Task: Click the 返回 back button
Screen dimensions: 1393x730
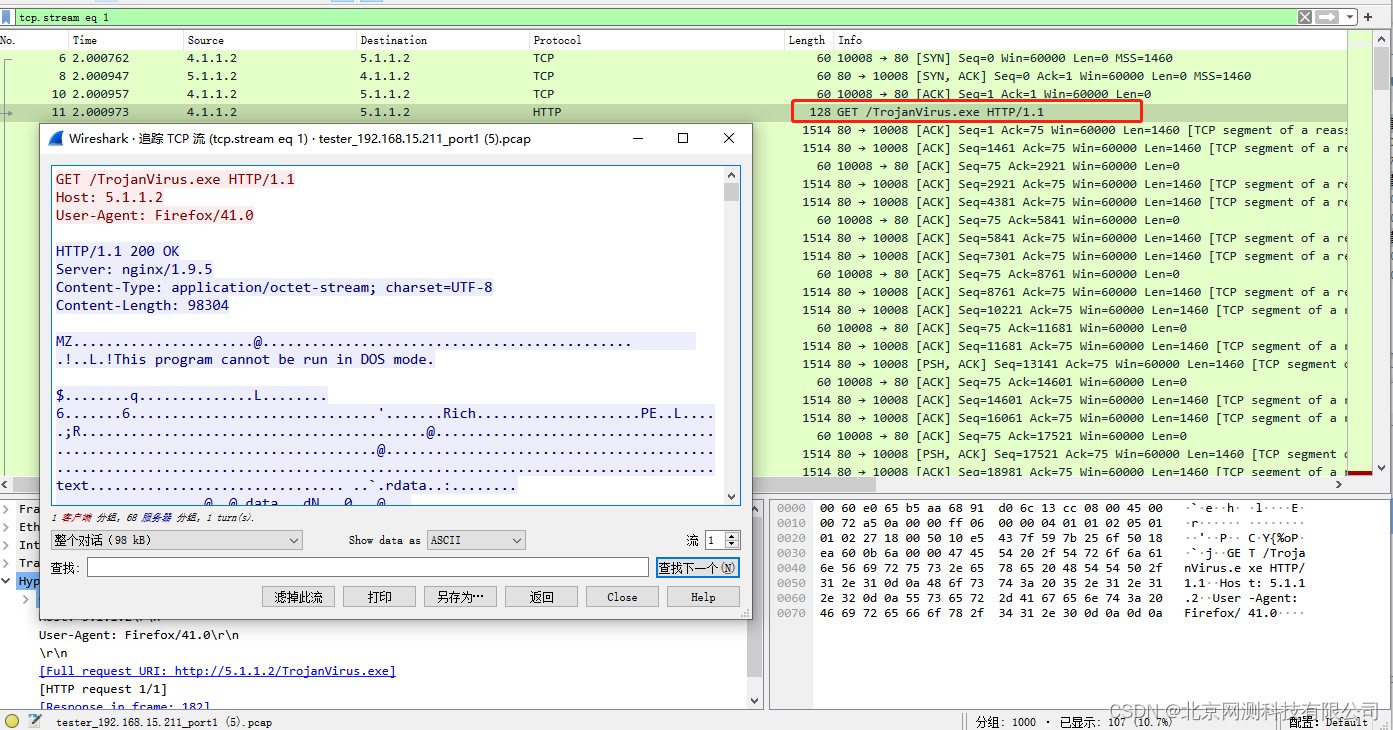Action: 541,597
